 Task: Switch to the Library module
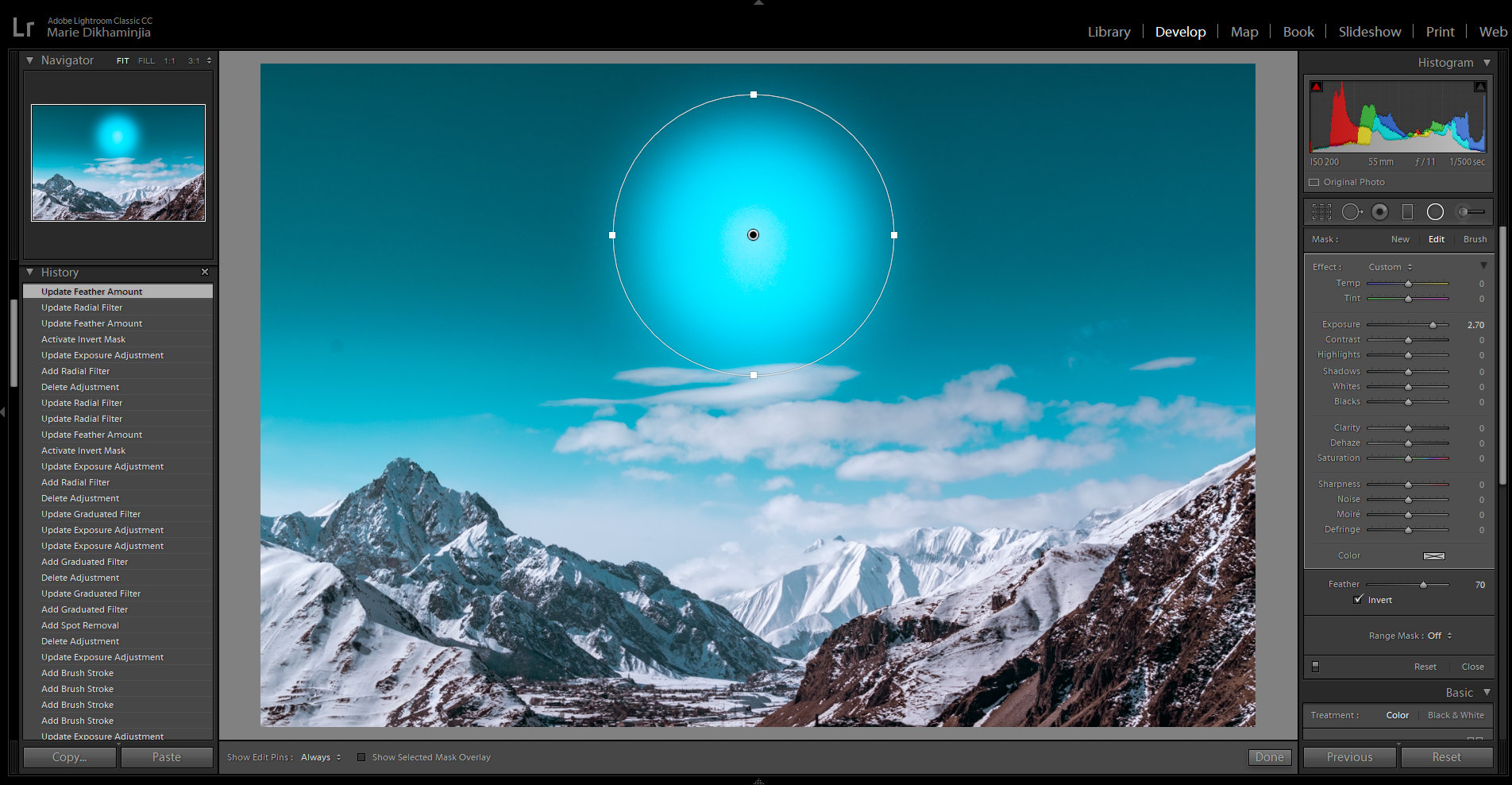coord(1109,32)
